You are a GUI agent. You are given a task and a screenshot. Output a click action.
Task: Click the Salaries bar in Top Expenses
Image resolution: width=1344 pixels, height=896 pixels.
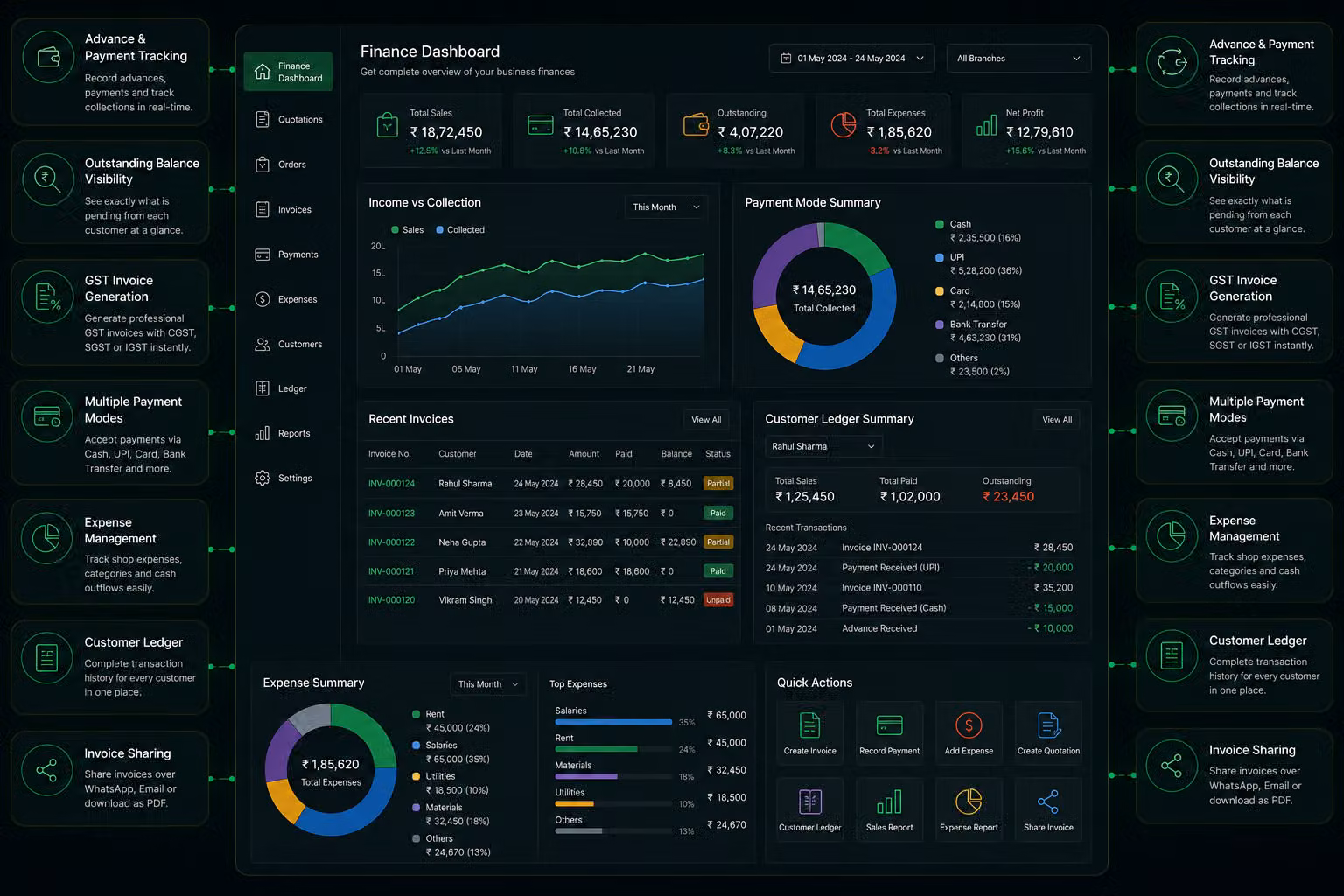coord(613,722)
